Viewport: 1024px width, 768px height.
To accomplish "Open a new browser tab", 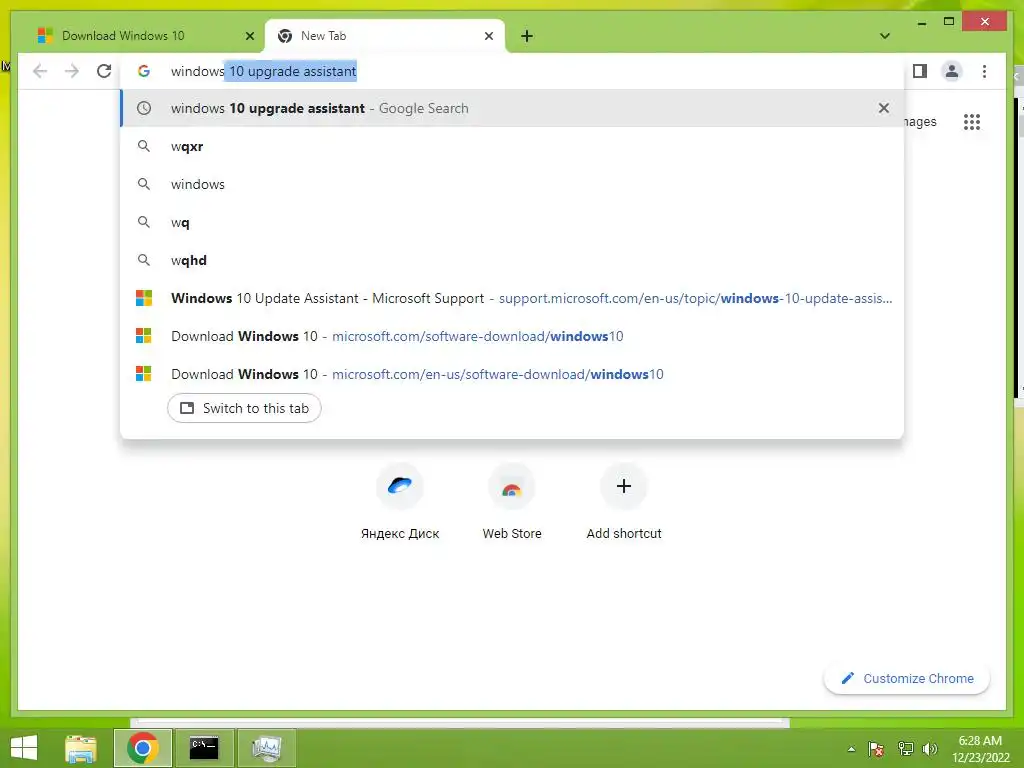I will tap(527, 36).
